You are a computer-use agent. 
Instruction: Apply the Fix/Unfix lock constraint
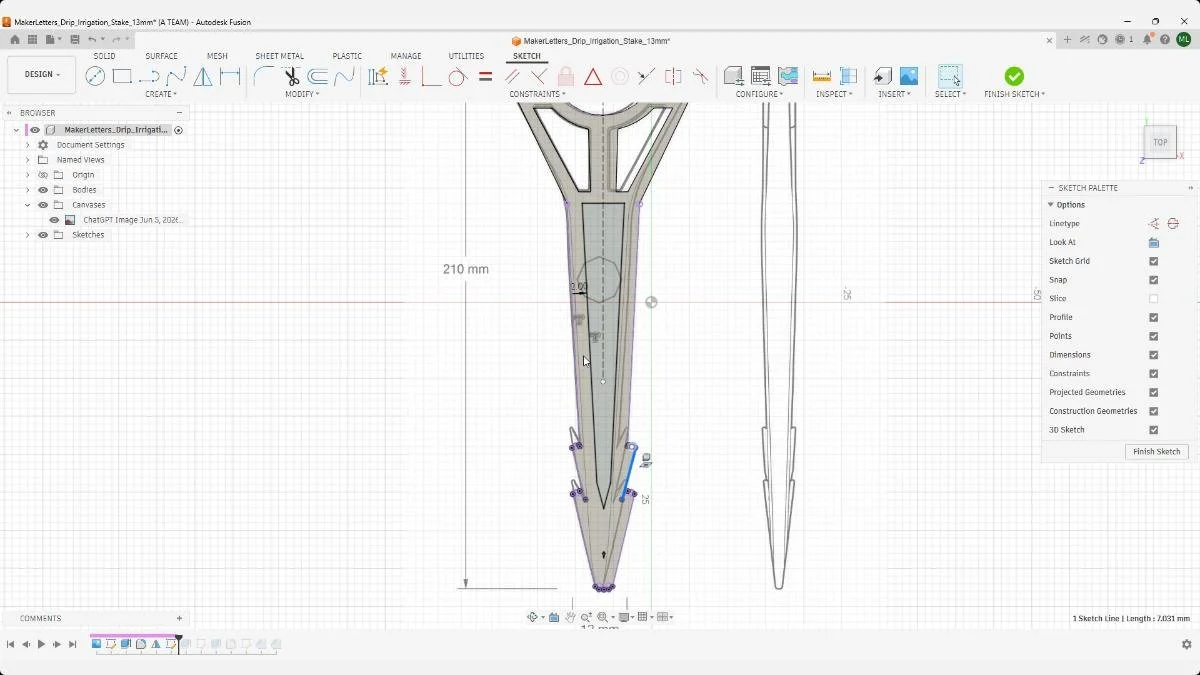(x=566, y=76)
